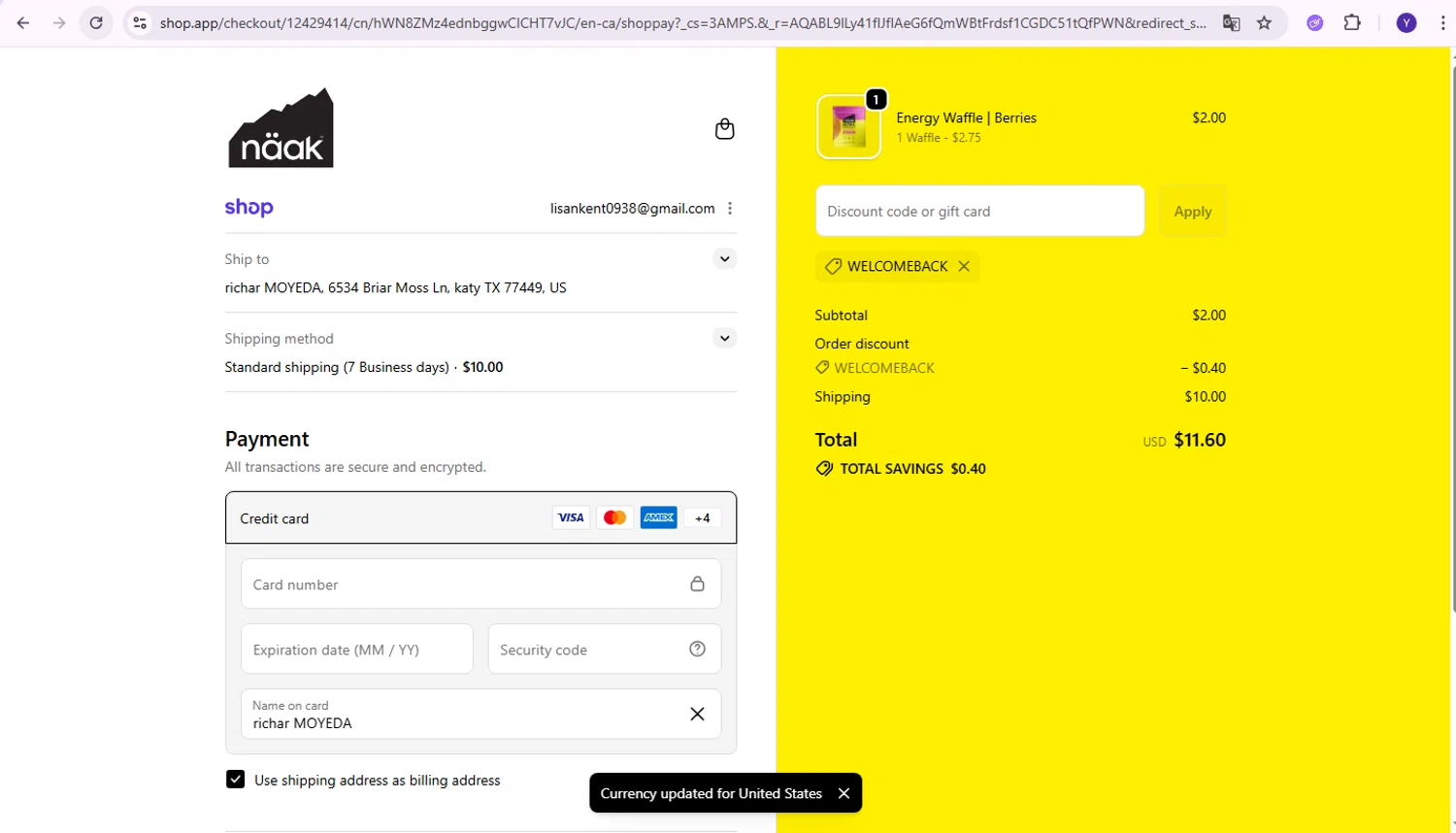
Task: Clear the Name on card field
Action: tap(697, 714)
